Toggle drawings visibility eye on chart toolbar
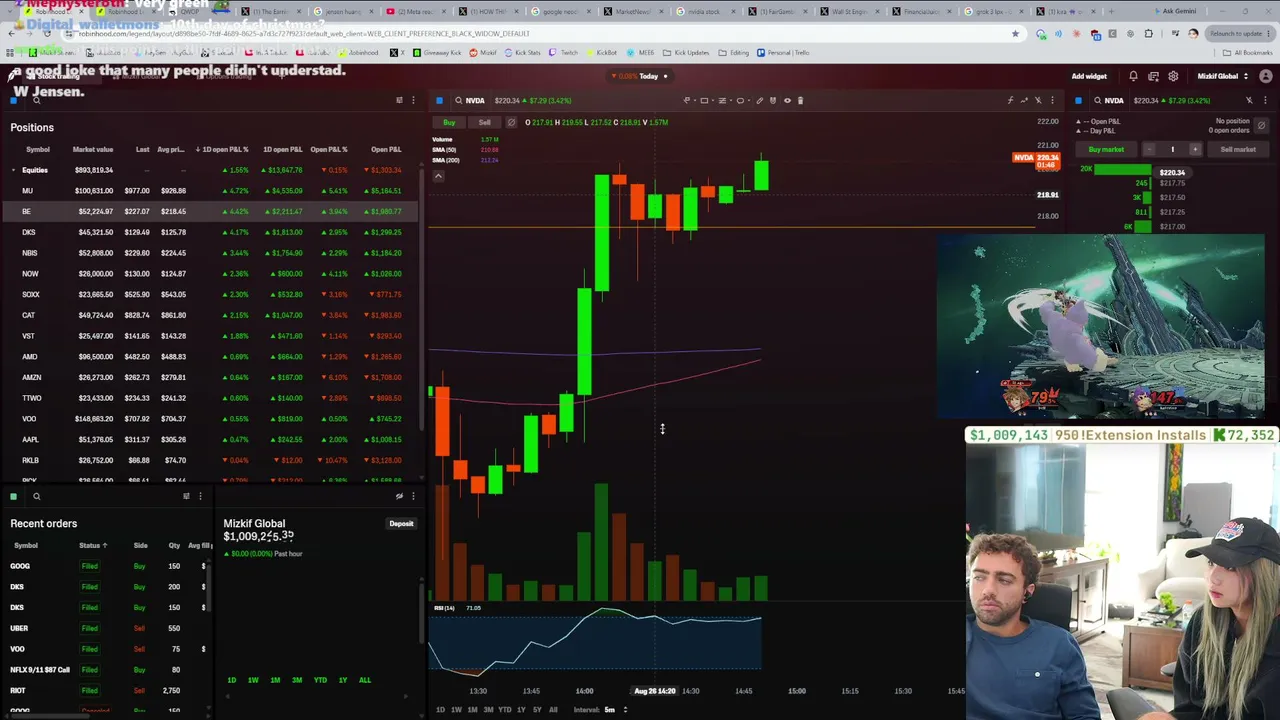Image resolution: width=1280 pixels, height=720 pixels. coord(787,100)
